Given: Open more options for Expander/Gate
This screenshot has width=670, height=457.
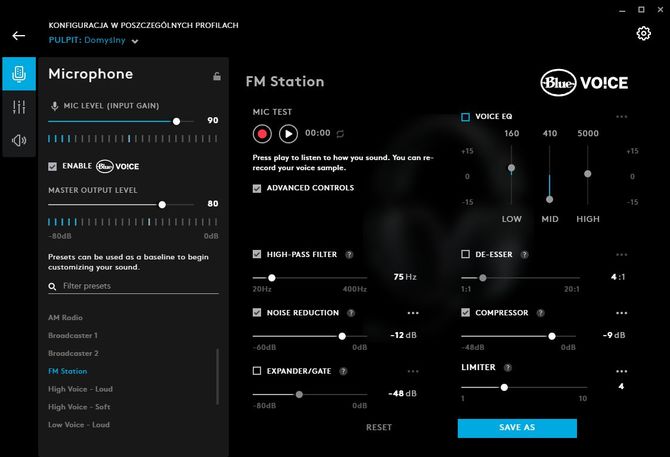Looking at the screenshot, I should click(413, 371).
